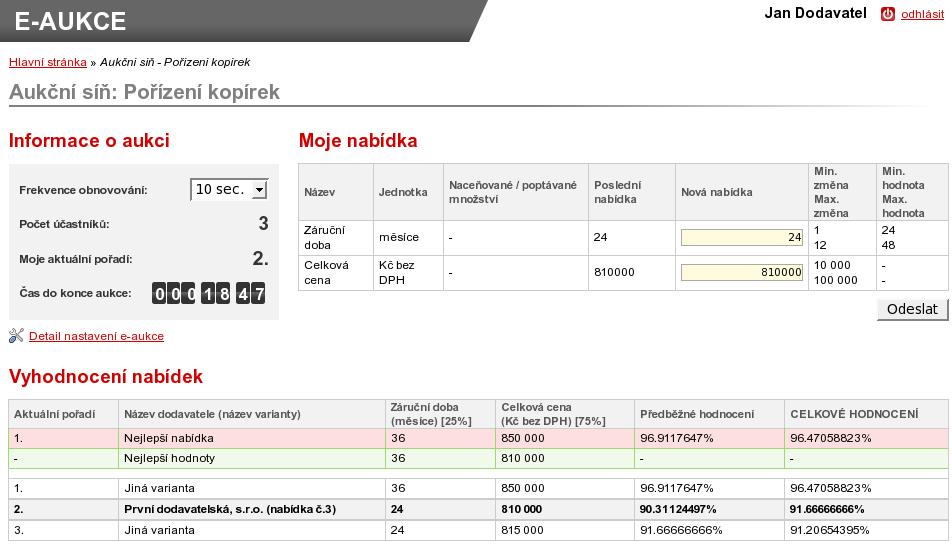
Task: Click the user name Jan Dodavatel
Action: click(815, 13)
